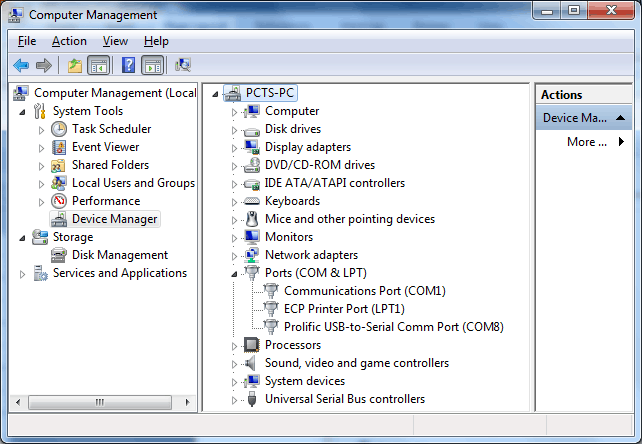The width and height of the screenshot is (642, 444).
Task: Select Communications Port (COM1) device
Action: click(x=364, y=291)
